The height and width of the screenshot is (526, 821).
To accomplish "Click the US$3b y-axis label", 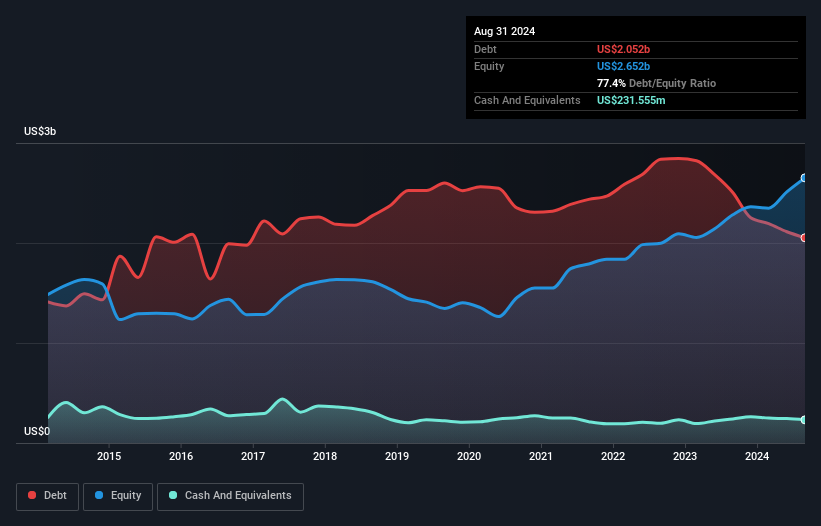I will click(x=40, y=132).
